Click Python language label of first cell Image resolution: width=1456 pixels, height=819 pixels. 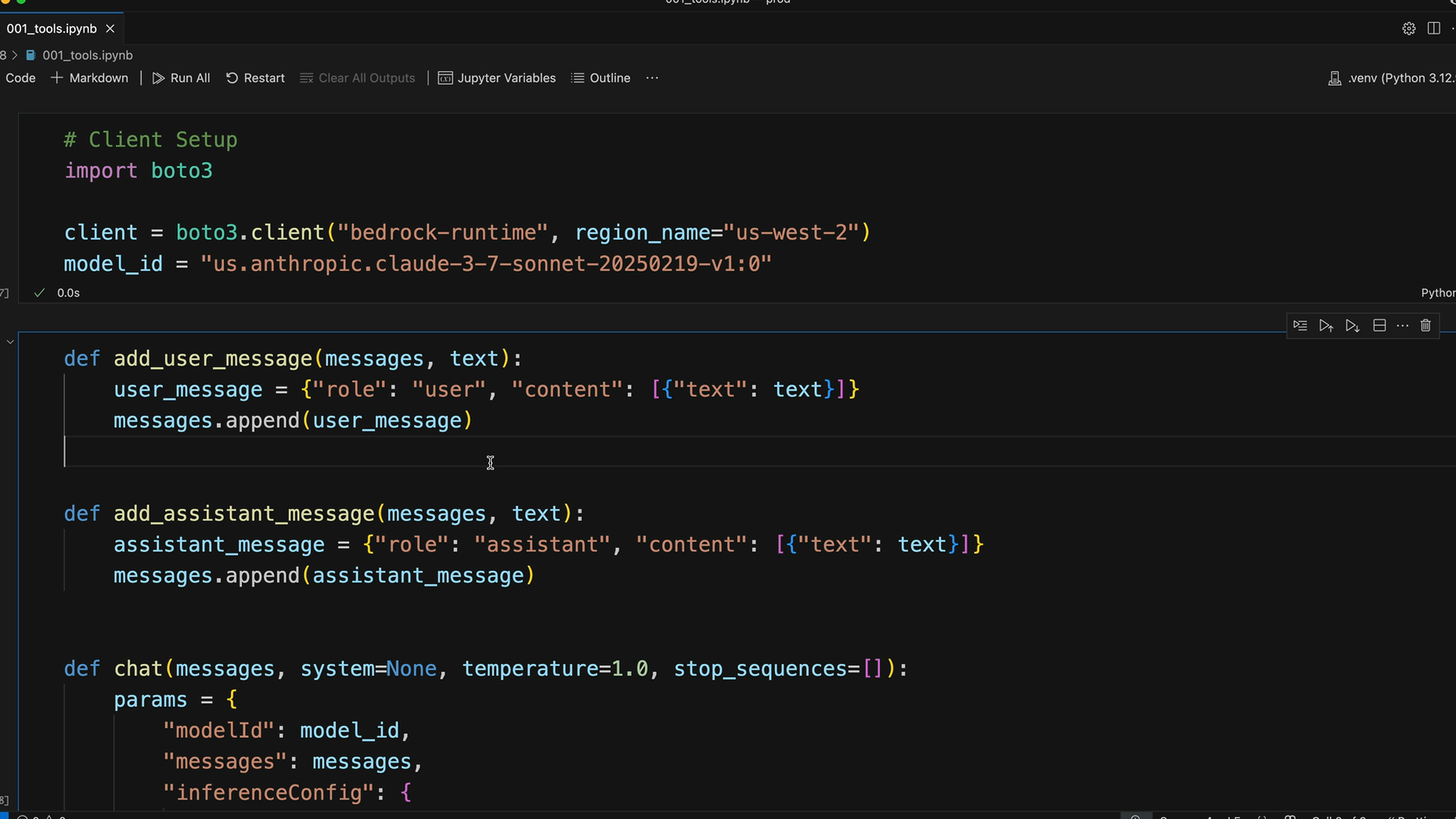pyautogui.click(x=1438, y=293)
